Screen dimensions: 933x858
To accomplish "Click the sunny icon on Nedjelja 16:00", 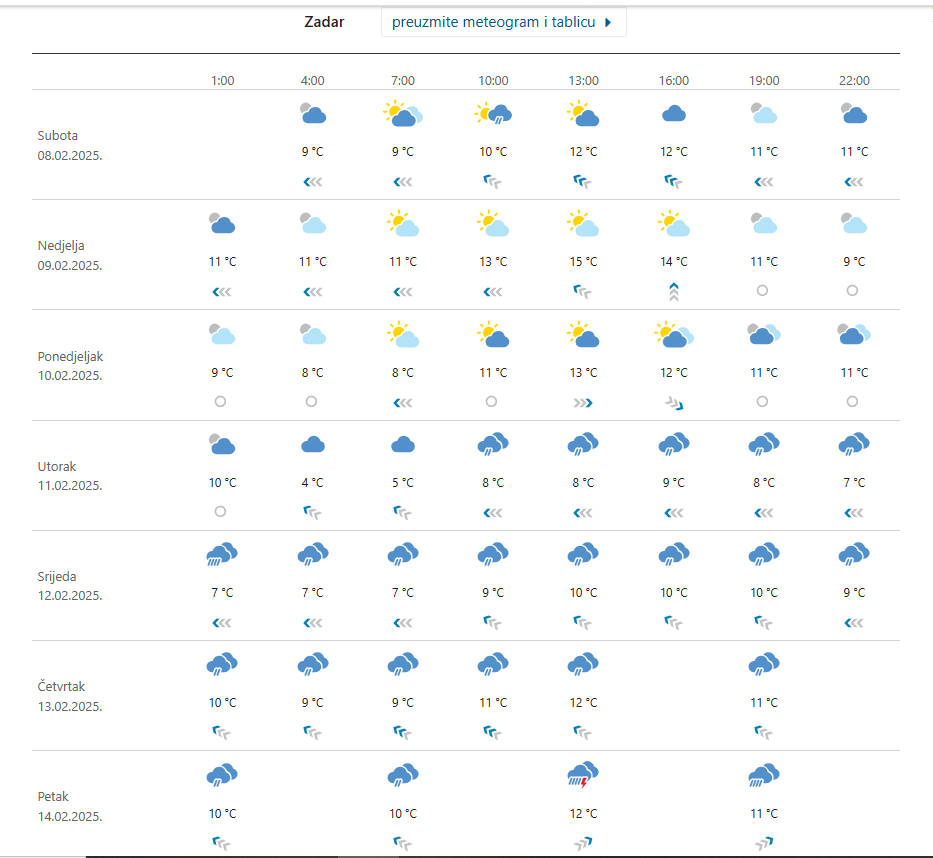I will (x=674, y=223).
